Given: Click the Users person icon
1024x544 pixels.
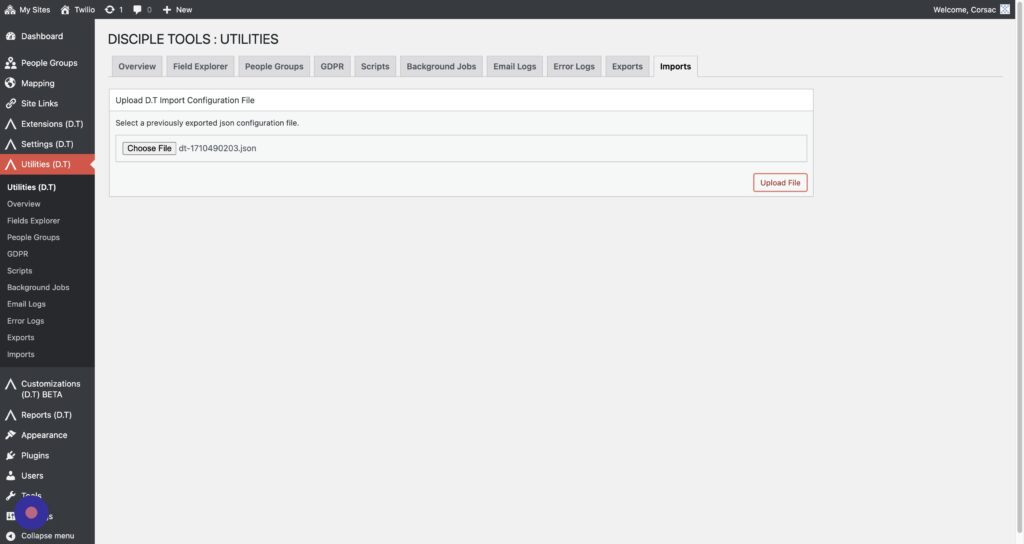Looking at the screenshot, I should (x=11, y=475).
